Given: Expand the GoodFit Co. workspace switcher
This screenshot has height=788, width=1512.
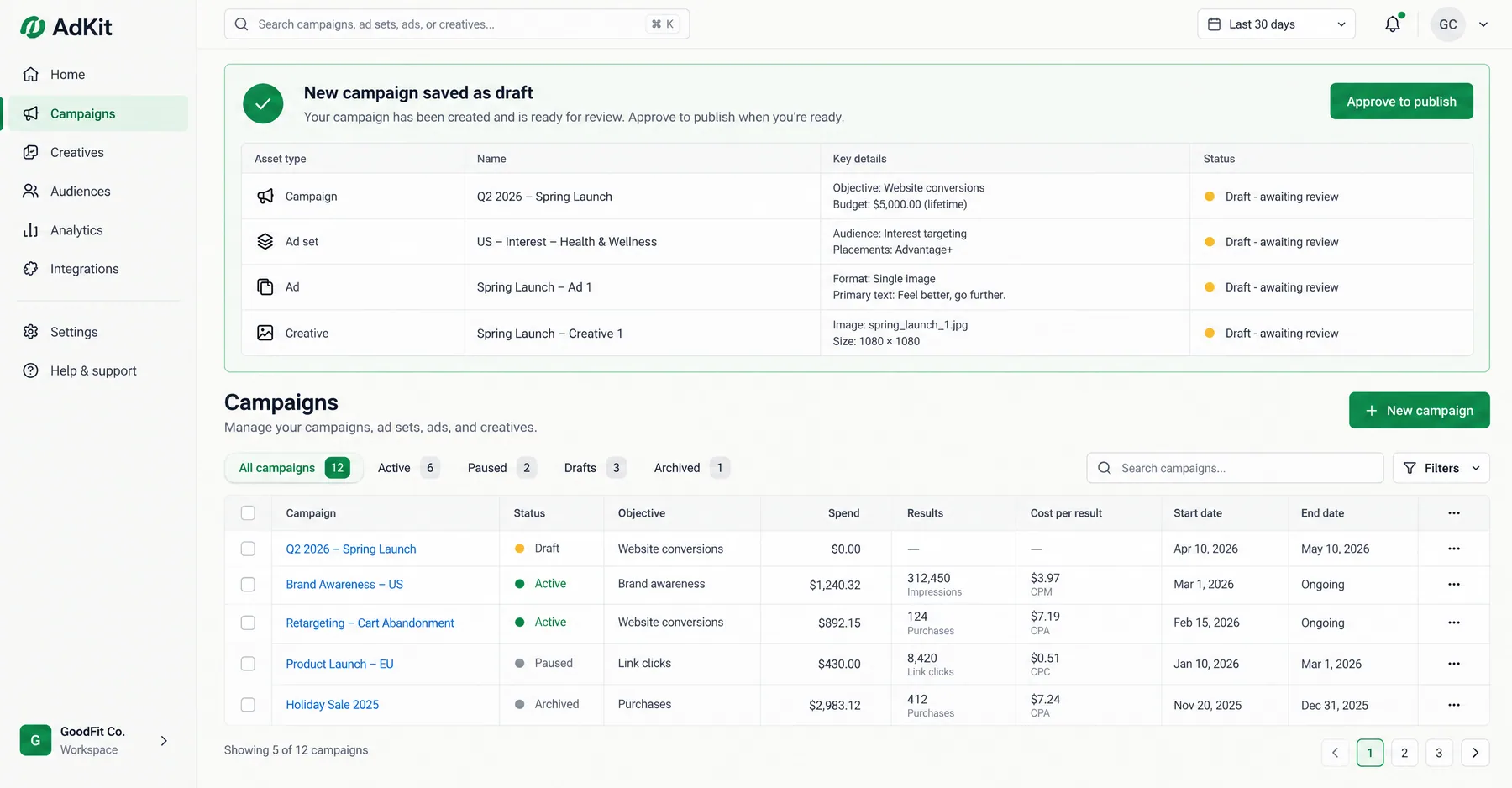Looking at the screenshot, I should (164, 741).
